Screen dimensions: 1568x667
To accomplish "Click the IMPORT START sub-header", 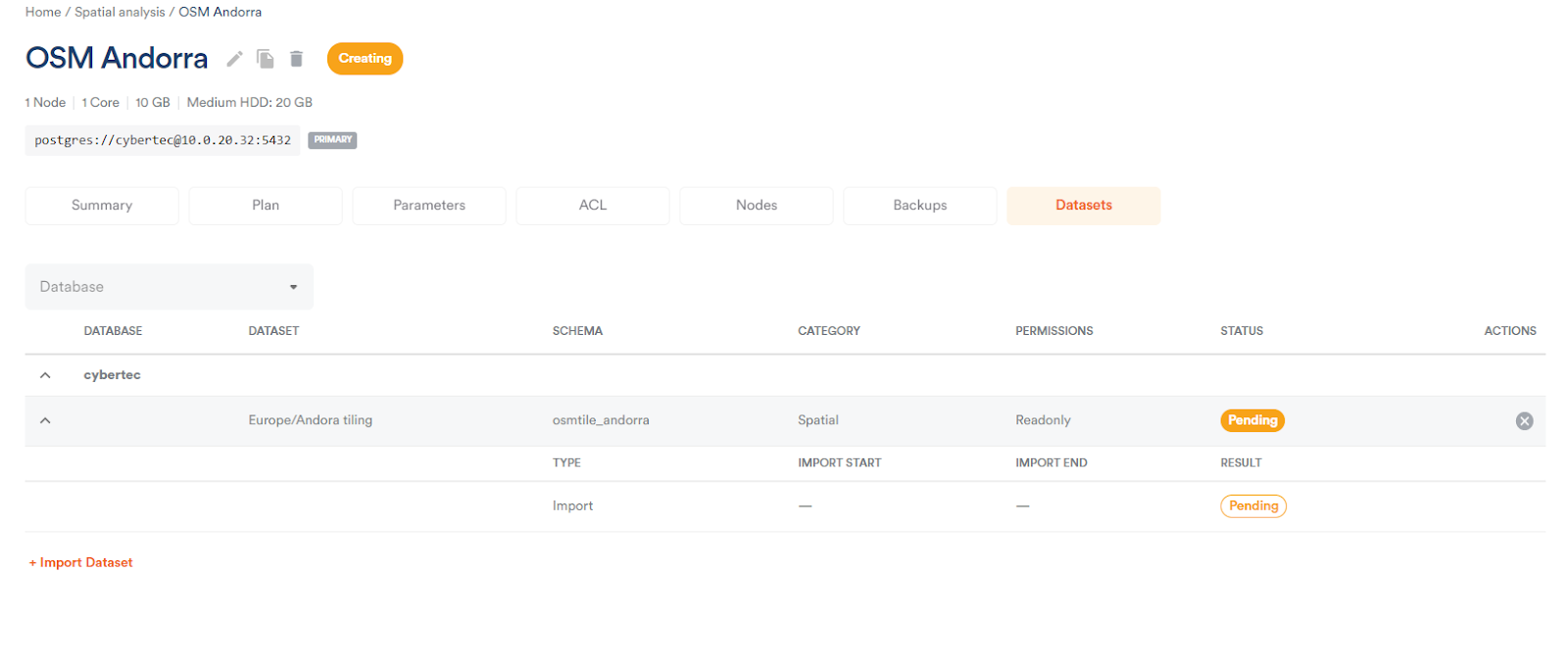I will (840, 463).
